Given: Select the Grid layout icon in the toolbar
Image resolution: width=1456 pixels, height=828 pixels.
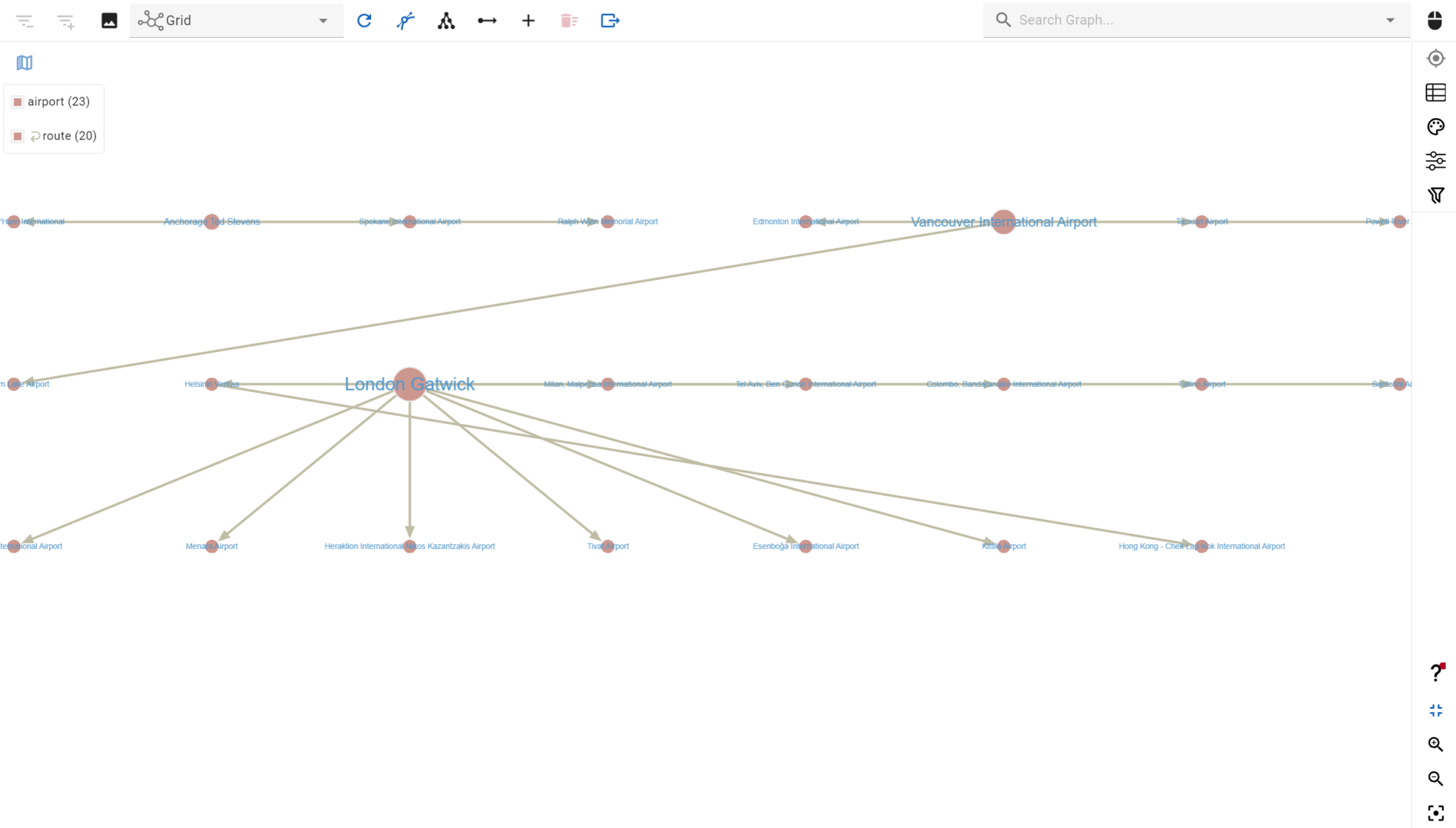Looking at the screenshot, I should pyautogui.click(x=151, y=20).
